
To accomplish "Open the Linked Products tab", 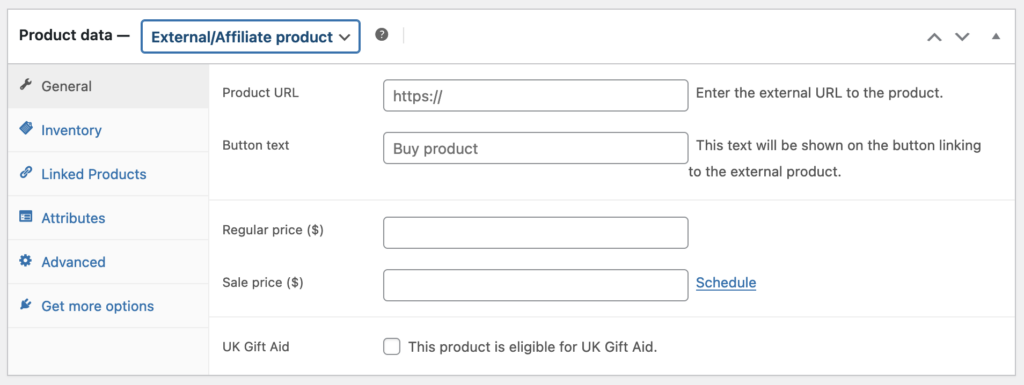I will [x=94, y=174].
